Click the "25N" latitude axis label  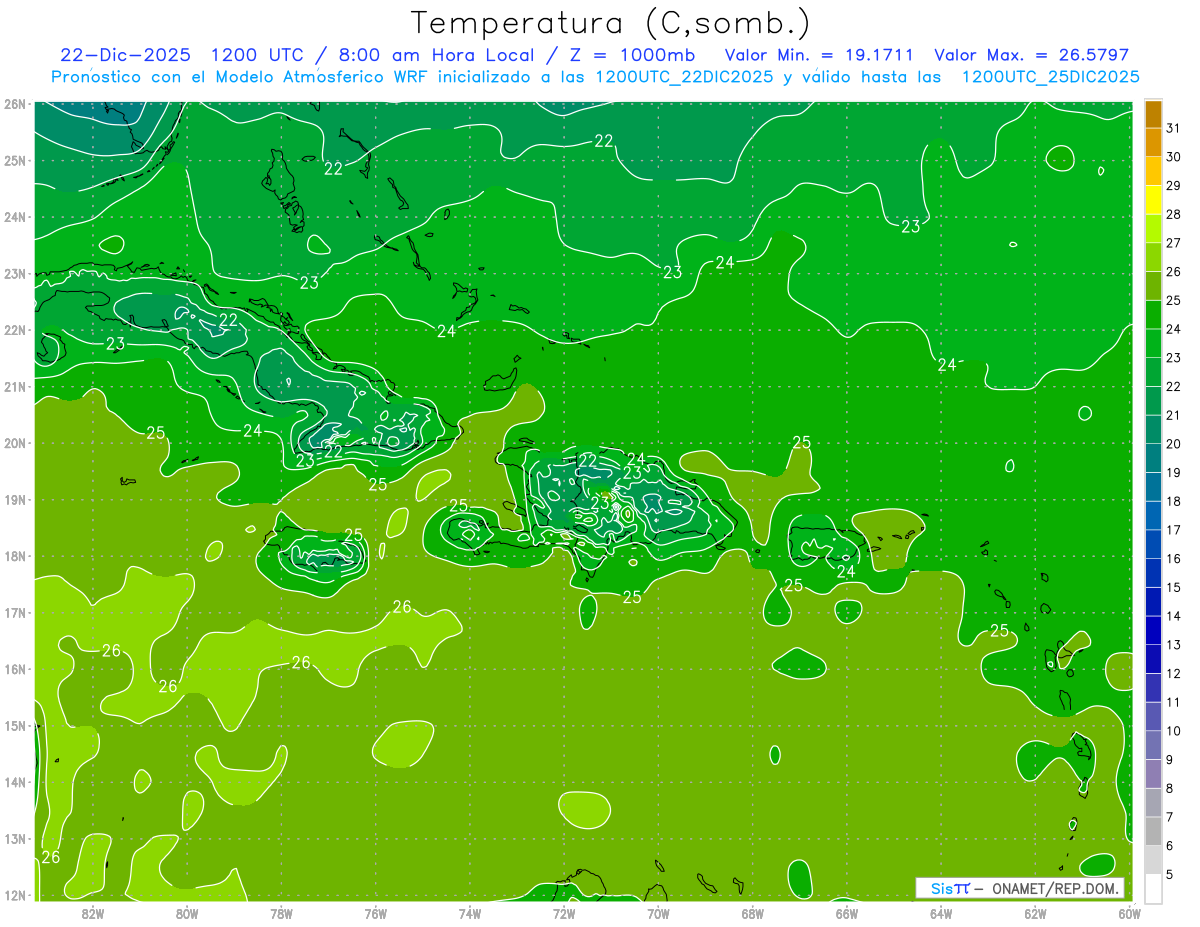click(14, 160)
